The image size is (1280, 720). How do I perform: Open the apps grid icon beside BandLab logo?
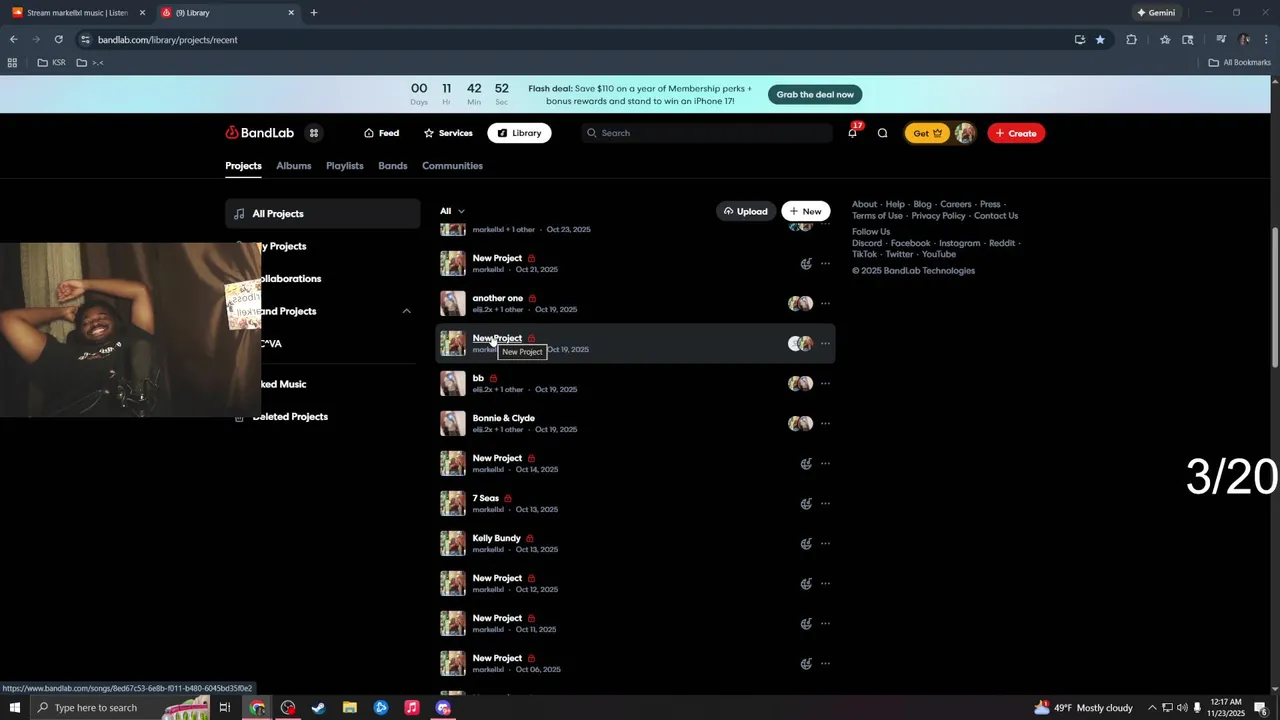(313, 133)
